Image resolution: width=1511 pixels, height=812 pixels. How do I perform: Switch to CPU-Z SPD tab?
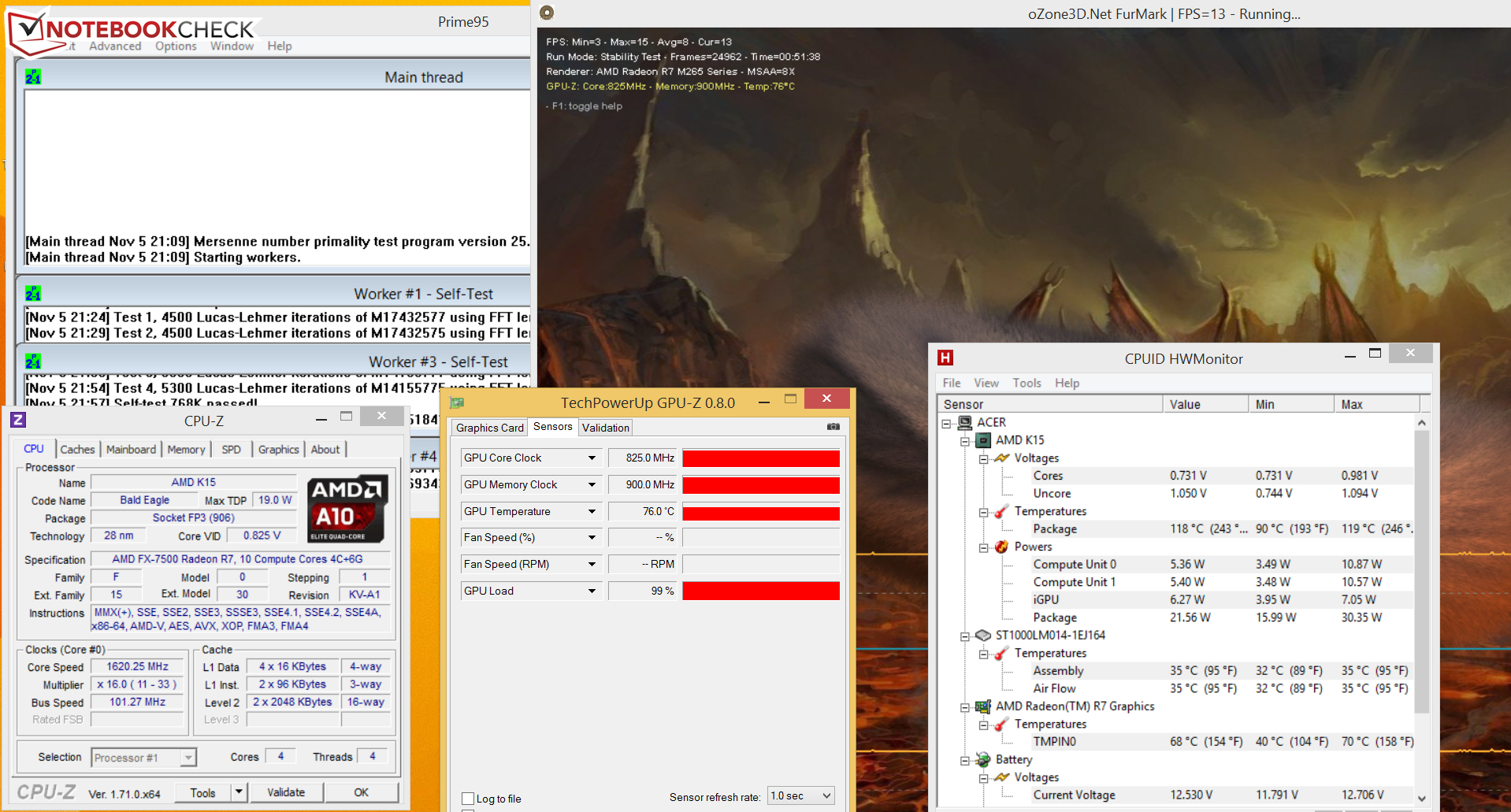(231, 449)
